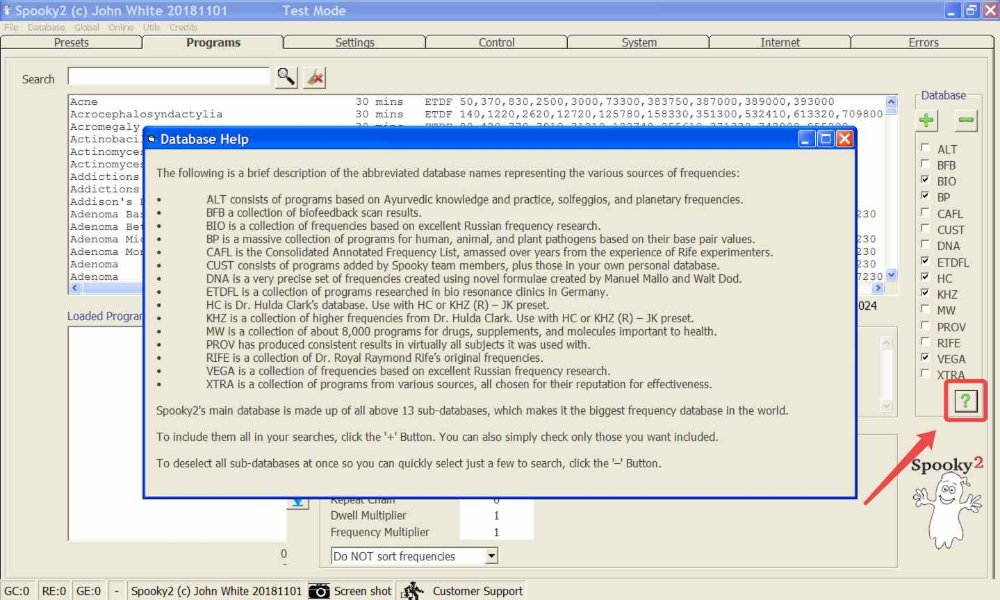The width and height of the screenshot is (1000, 600).
Task: Click the magnifier search icon
Action: coord(286,78)
